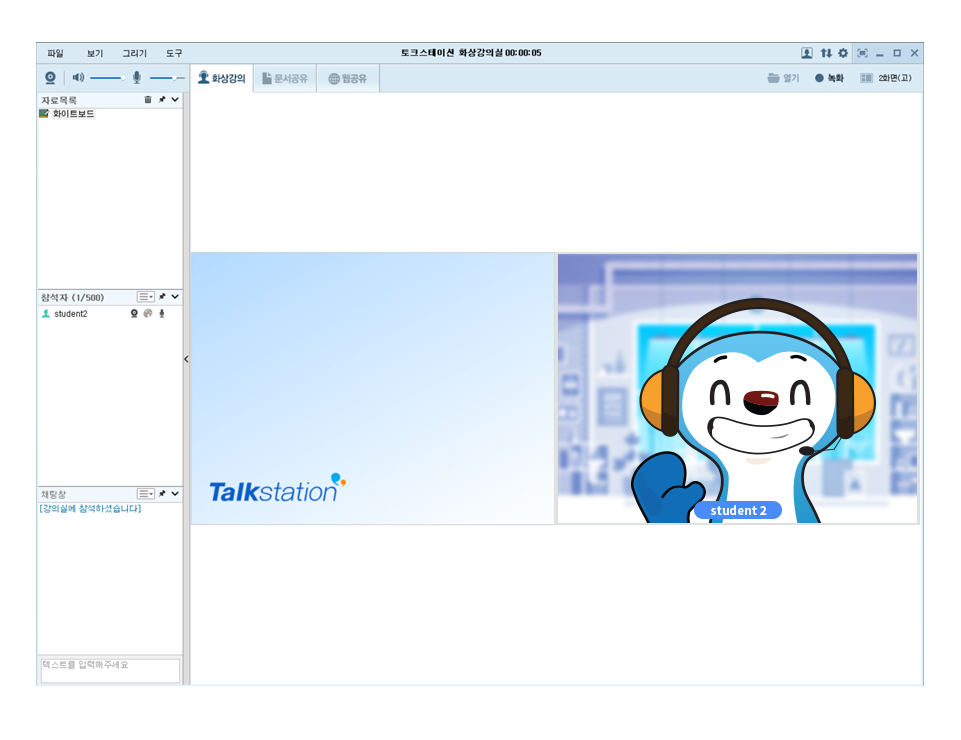
Task: Open settings via the gear icon
Action: pyautogui.click(x=843, y=53)
